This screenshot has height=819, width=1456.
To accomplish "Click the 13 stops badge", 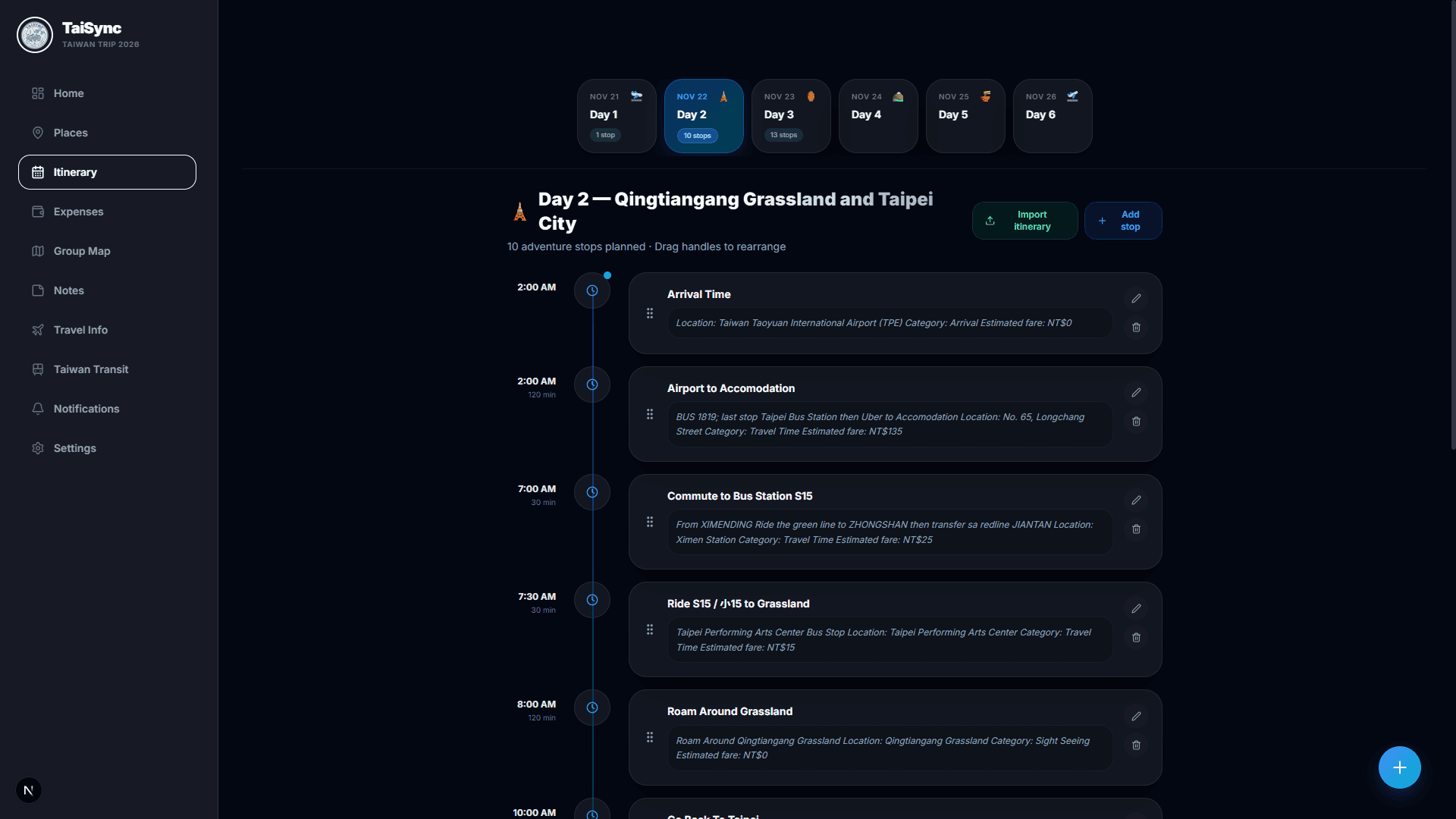I will tap(784, 135).
